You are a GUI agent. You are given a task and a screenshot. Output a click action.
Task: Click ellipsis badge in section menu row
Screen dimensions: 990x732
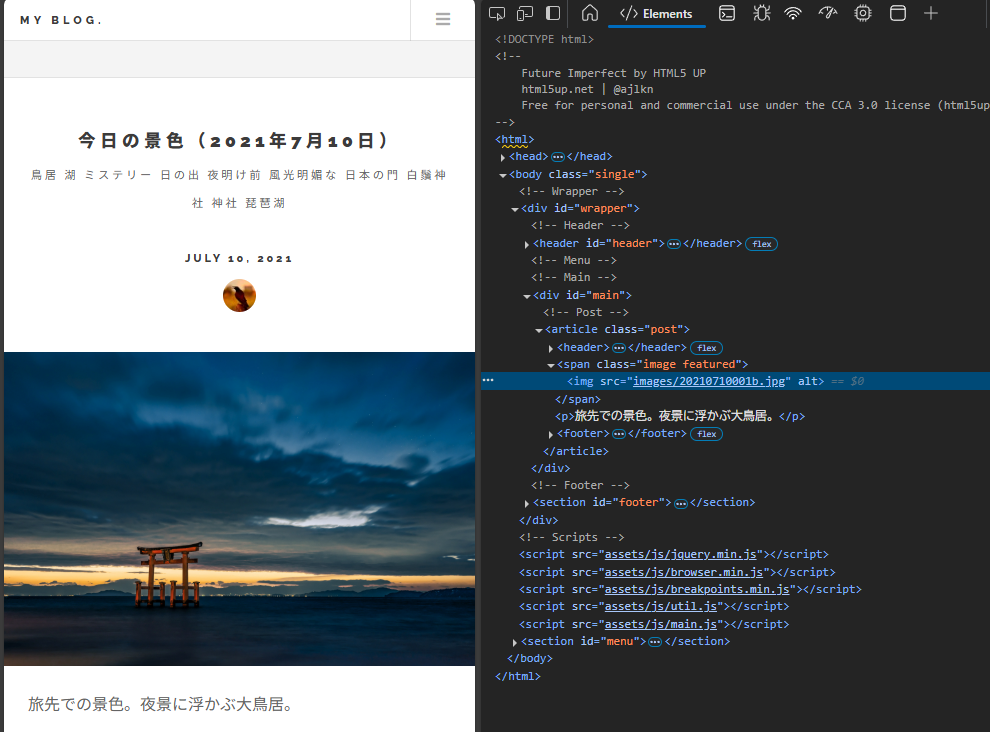655,642
